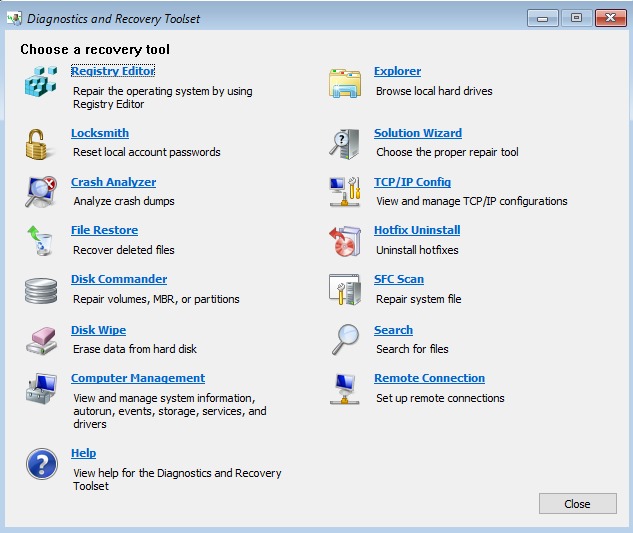Click the Disk Commander disk stack icon
This screenshot has width=633, height=533.
point(41,290)
